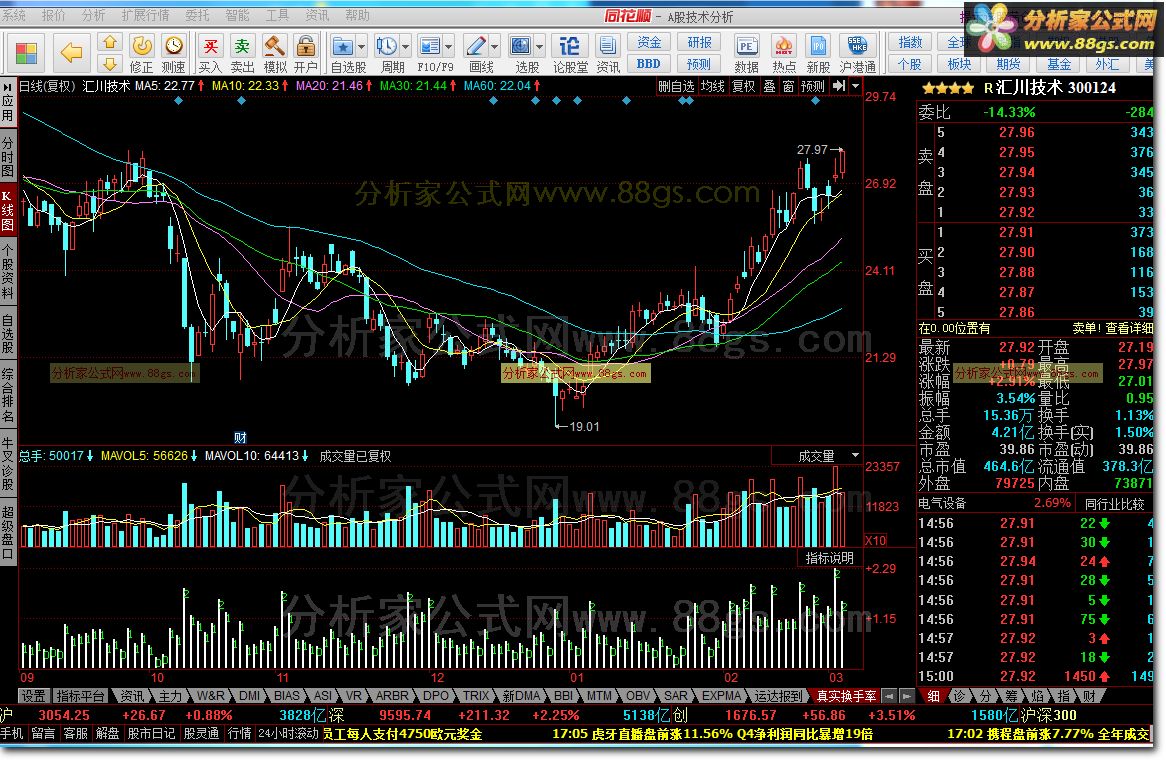The width and height of the screenshot is (1166, 760).
Task: Click the 修正 correction icon
Action: (x=141, y=53)
